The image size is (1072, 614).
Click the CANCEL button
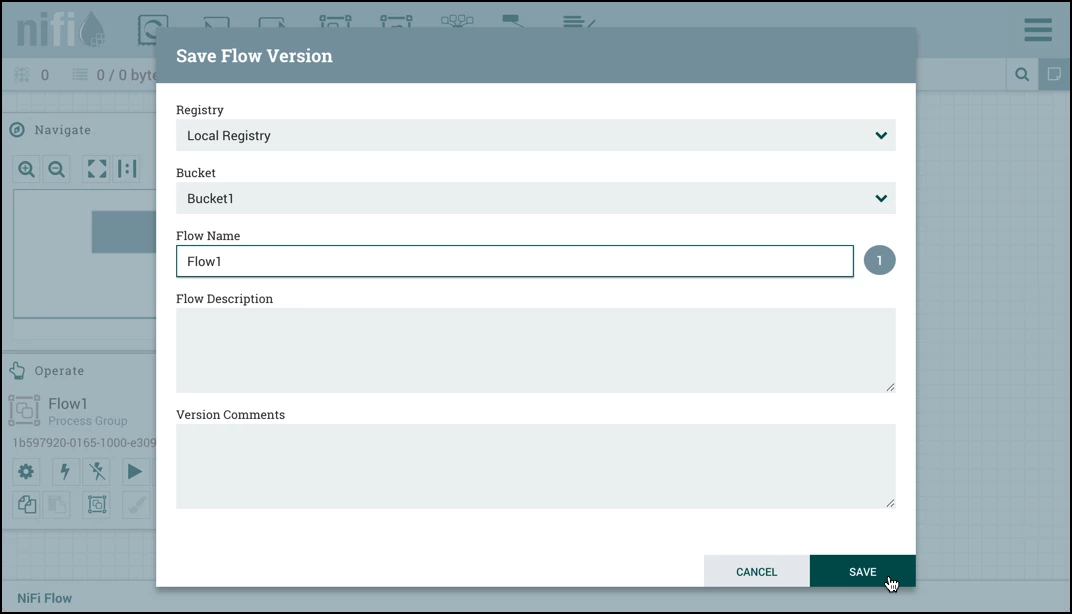(x=757, y=572)
